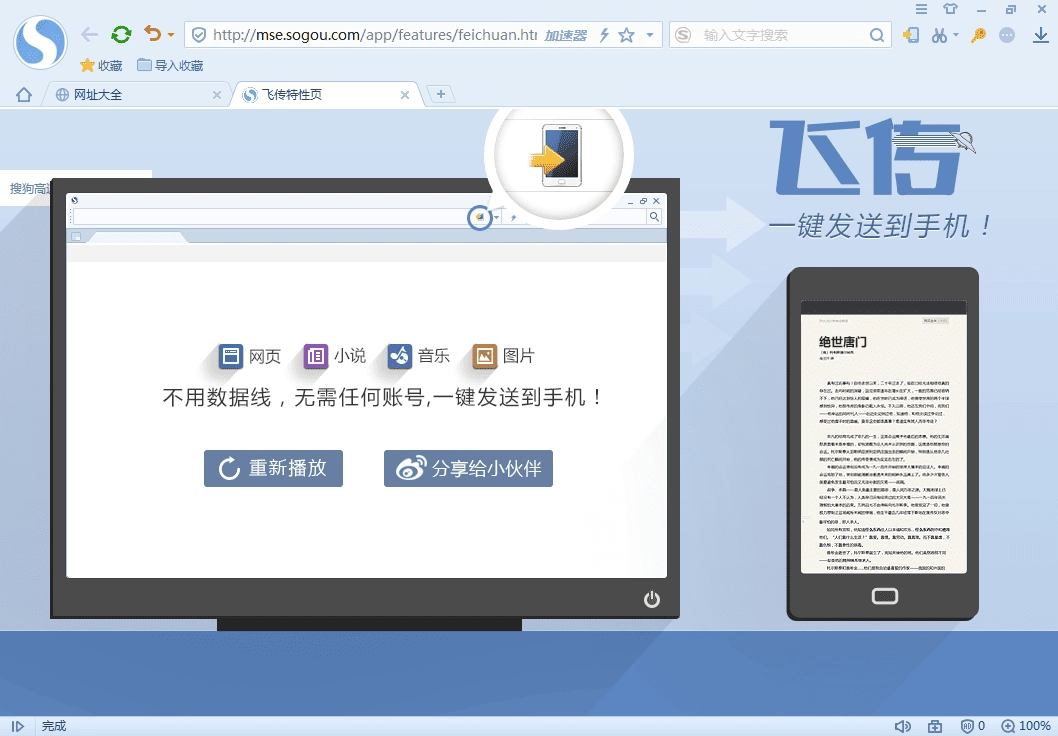This screenshot has width=1058, height=736.
Task: Click the 搜狗高速 side label
Action: pos(30,188)
